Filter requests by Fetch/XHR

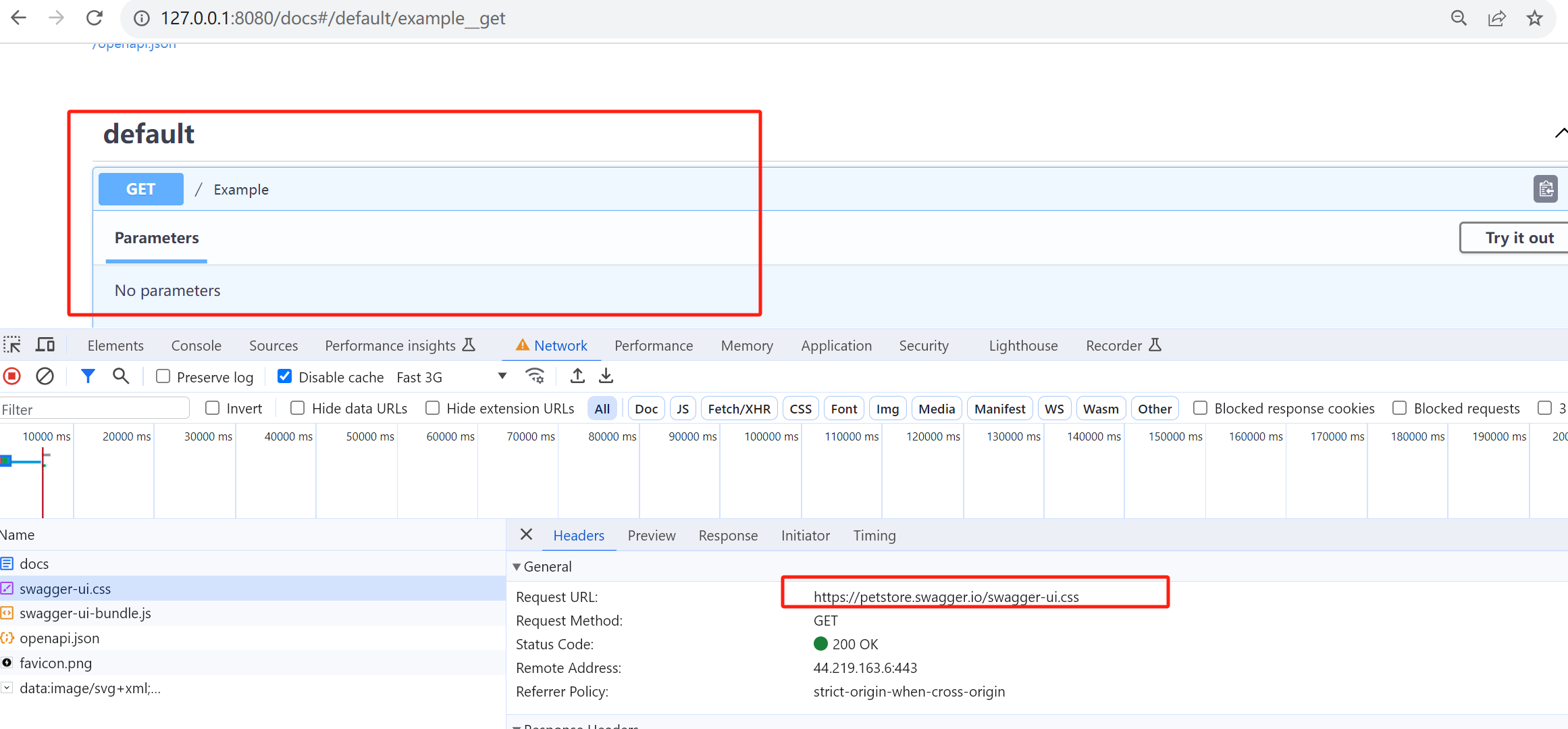(x=739, y=408)
